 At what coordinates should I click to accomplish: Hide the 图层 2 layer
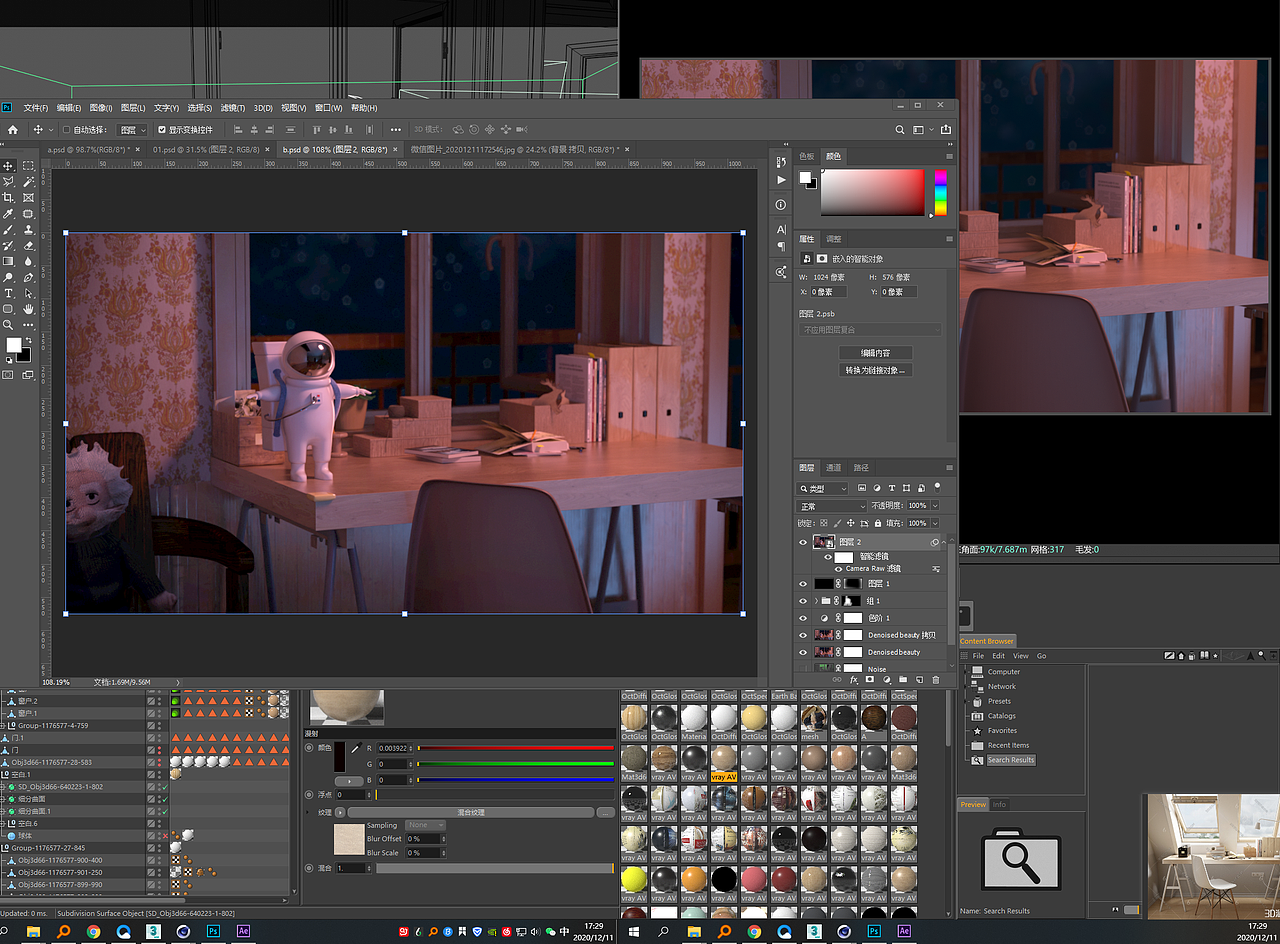point(803,542)
